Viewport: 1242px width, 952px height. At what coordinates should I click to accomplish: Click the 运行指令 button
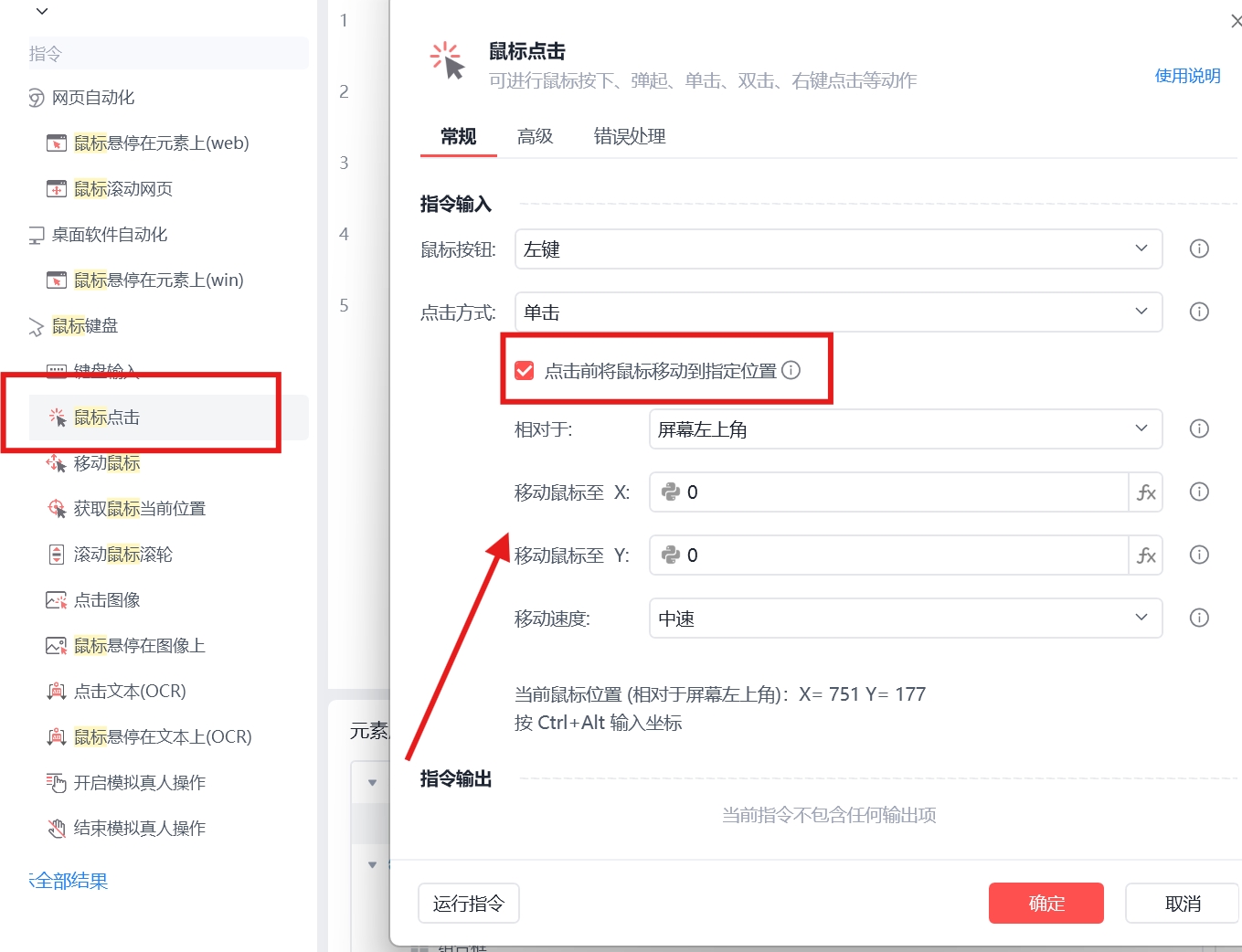pos(468,904)
